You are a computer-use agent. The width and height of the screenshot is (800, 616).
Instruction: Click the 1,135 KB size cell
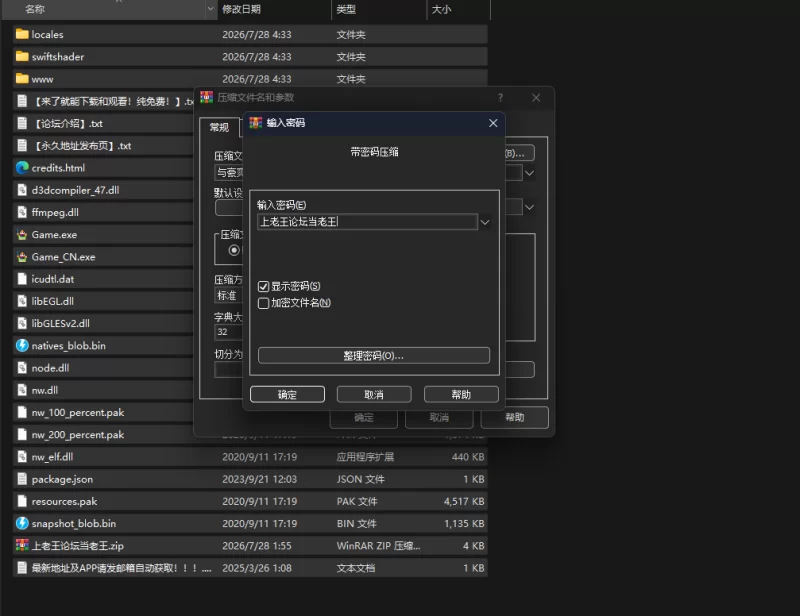tap(464, 523)
